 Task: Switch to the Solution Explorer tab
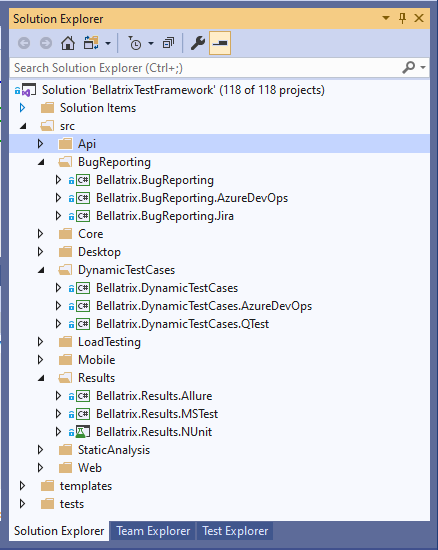click(59, 531)
